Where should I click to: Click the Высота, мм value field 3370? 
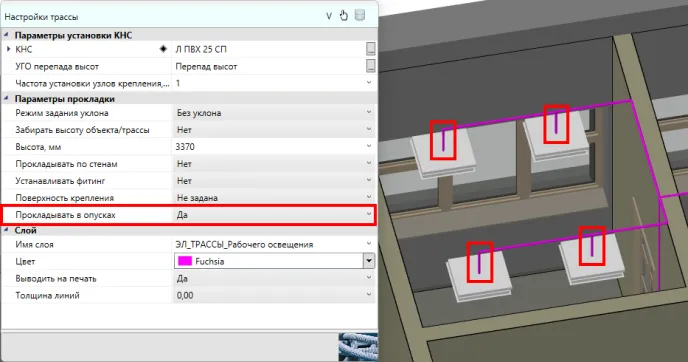[x=274, y=147]
